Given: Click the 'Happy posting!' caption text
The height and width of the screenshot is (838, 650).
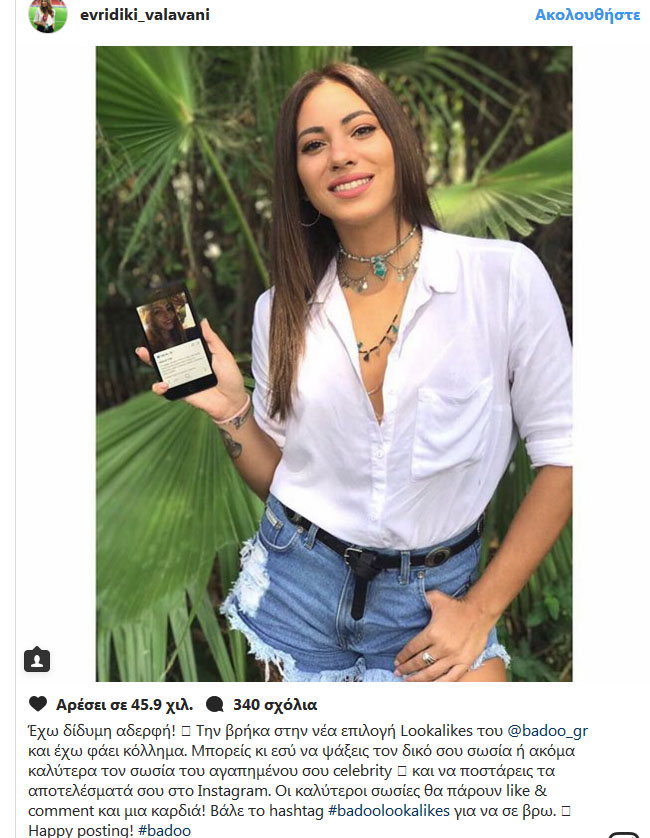Looking at the screenshot, I should pyautogui.click(x=81, y=831).
